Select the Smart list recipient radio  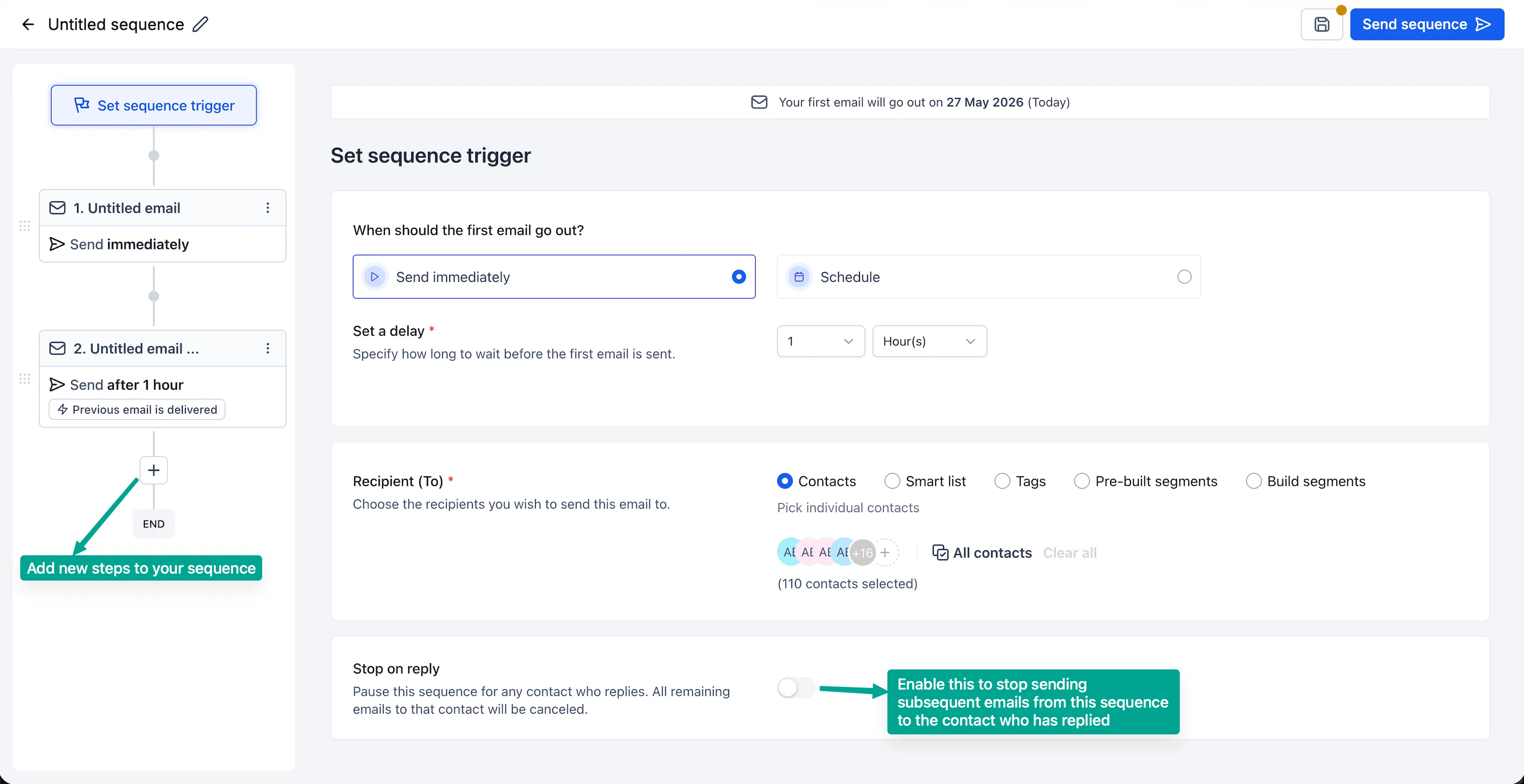pyautogui.click(x=891, y=481)
